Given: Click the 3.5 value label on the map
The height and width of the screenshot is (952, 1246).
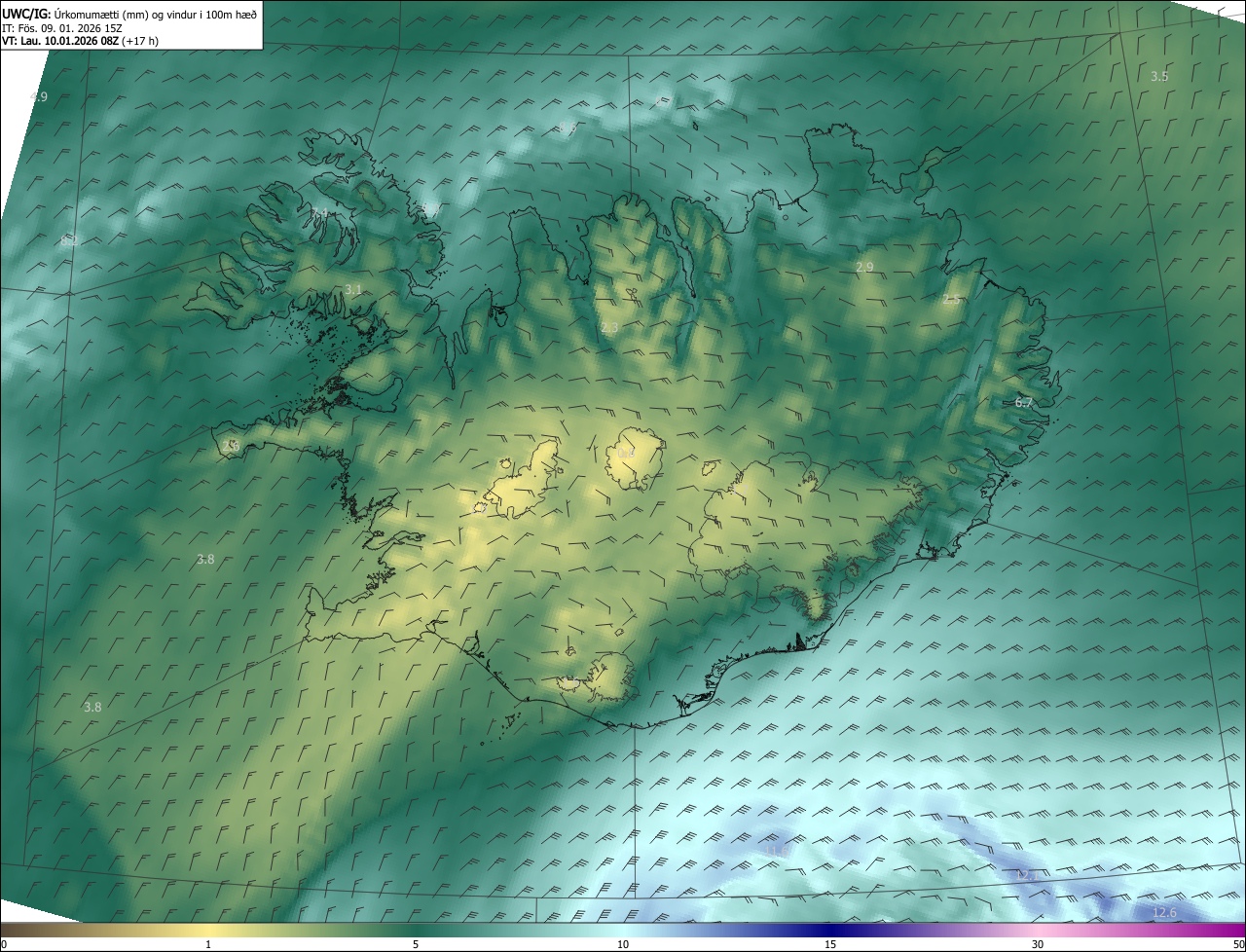Looking at the screenshot, I should (1159, 76).
